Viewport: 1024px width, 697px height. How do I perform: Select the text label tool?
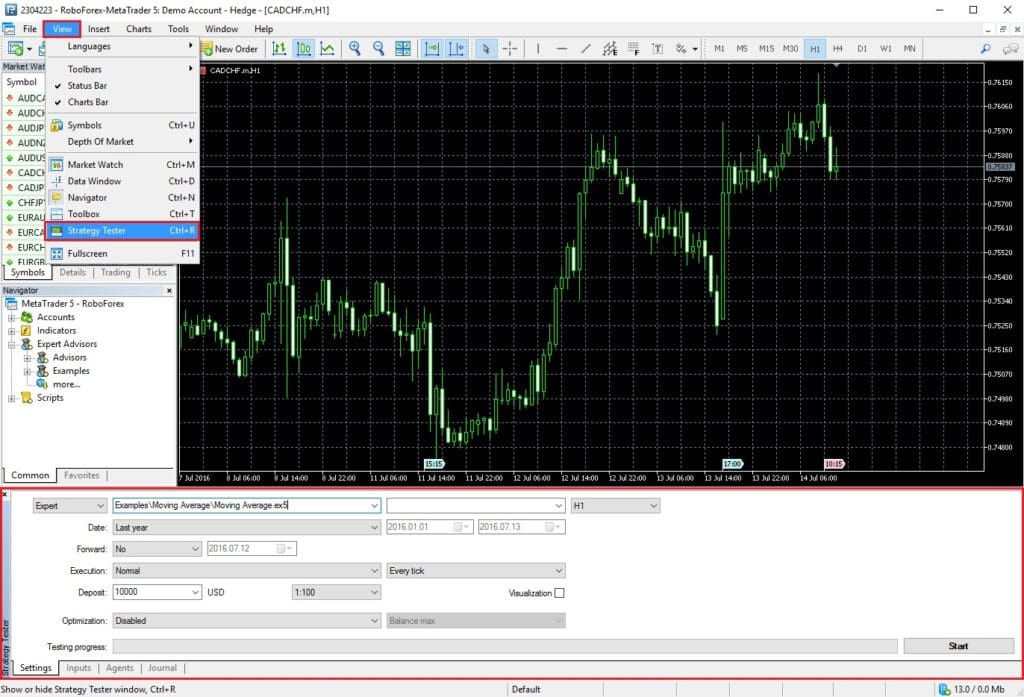pos(658,49)
